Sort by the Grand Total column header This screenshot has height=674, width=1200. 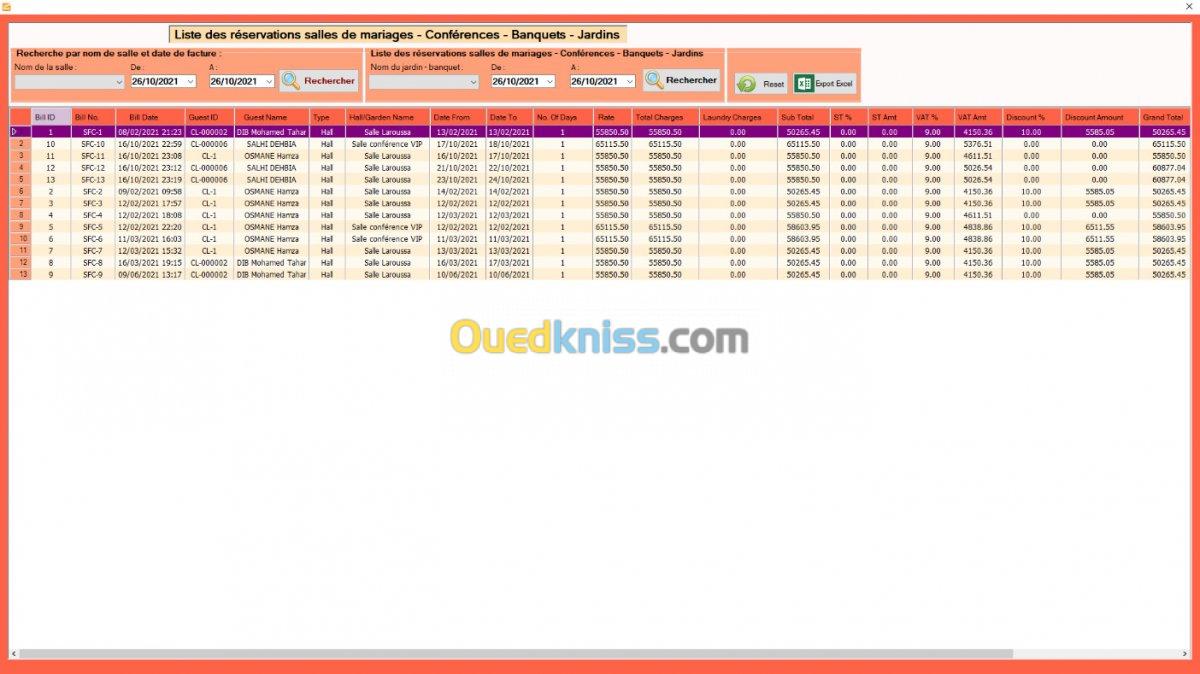(1164, 117)
